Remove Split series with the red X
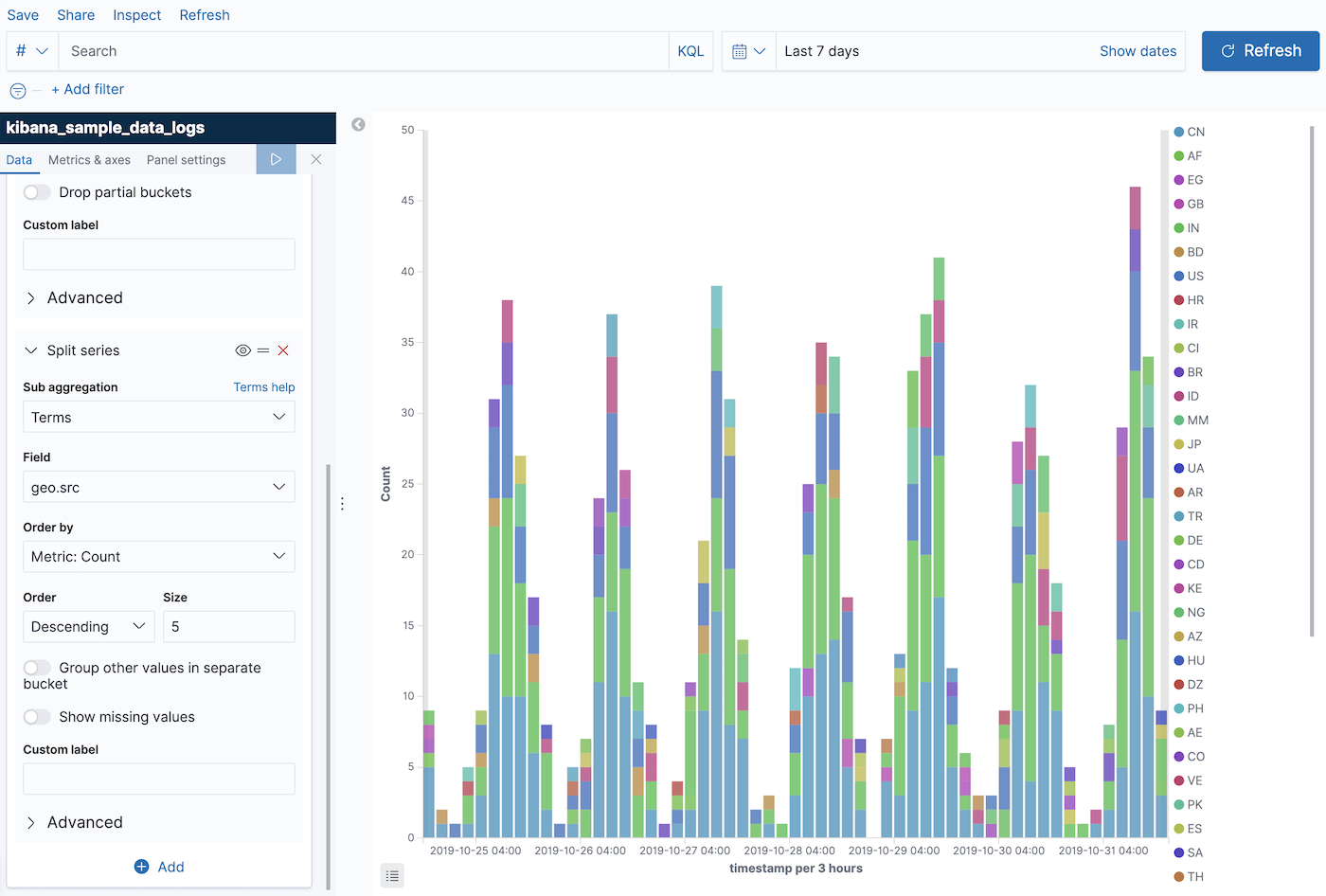This screenshot has width=1326, height=896. click(x=283, y=349)
